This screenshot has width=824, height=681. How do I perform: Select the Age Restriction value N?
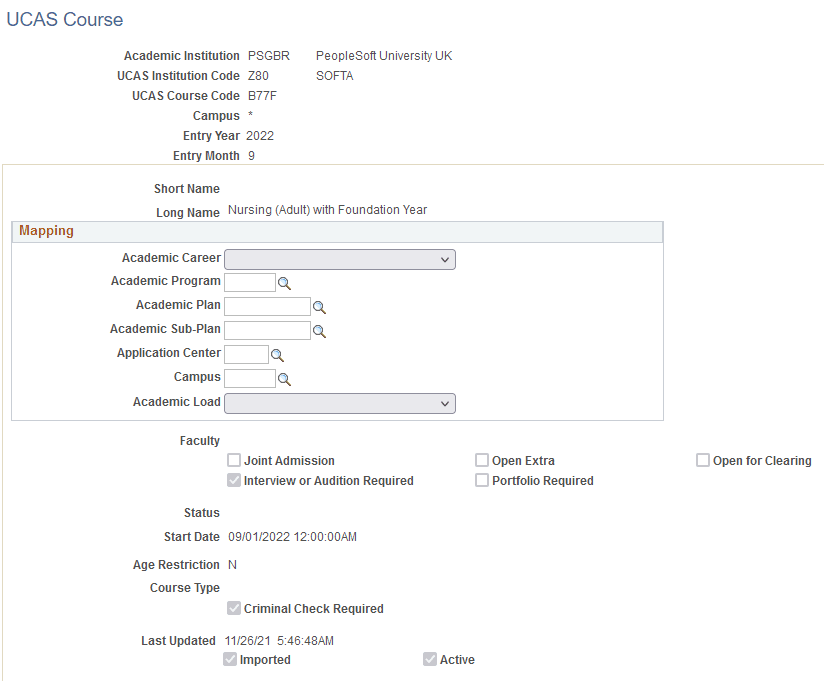232,565
